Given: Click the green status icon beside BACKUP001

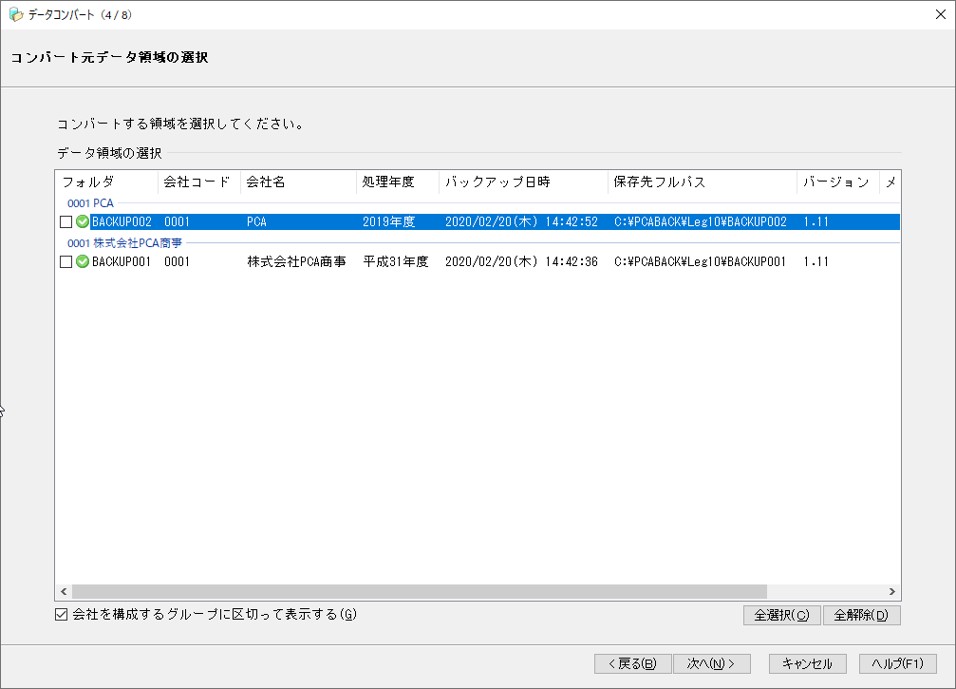Looking at the screenshot, I should pos(82,262).
